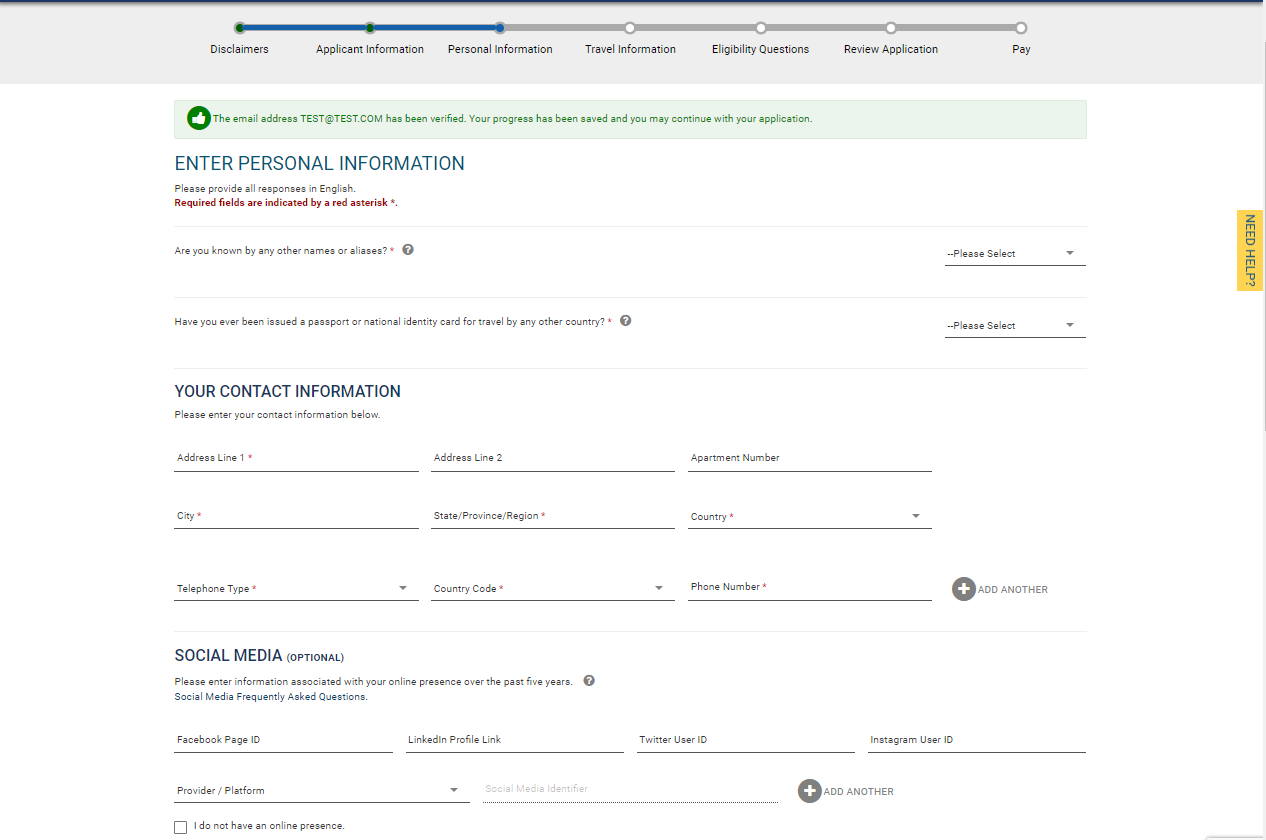
Task: Click the green thumbs-up verification icon
Action: pos(199,118)
